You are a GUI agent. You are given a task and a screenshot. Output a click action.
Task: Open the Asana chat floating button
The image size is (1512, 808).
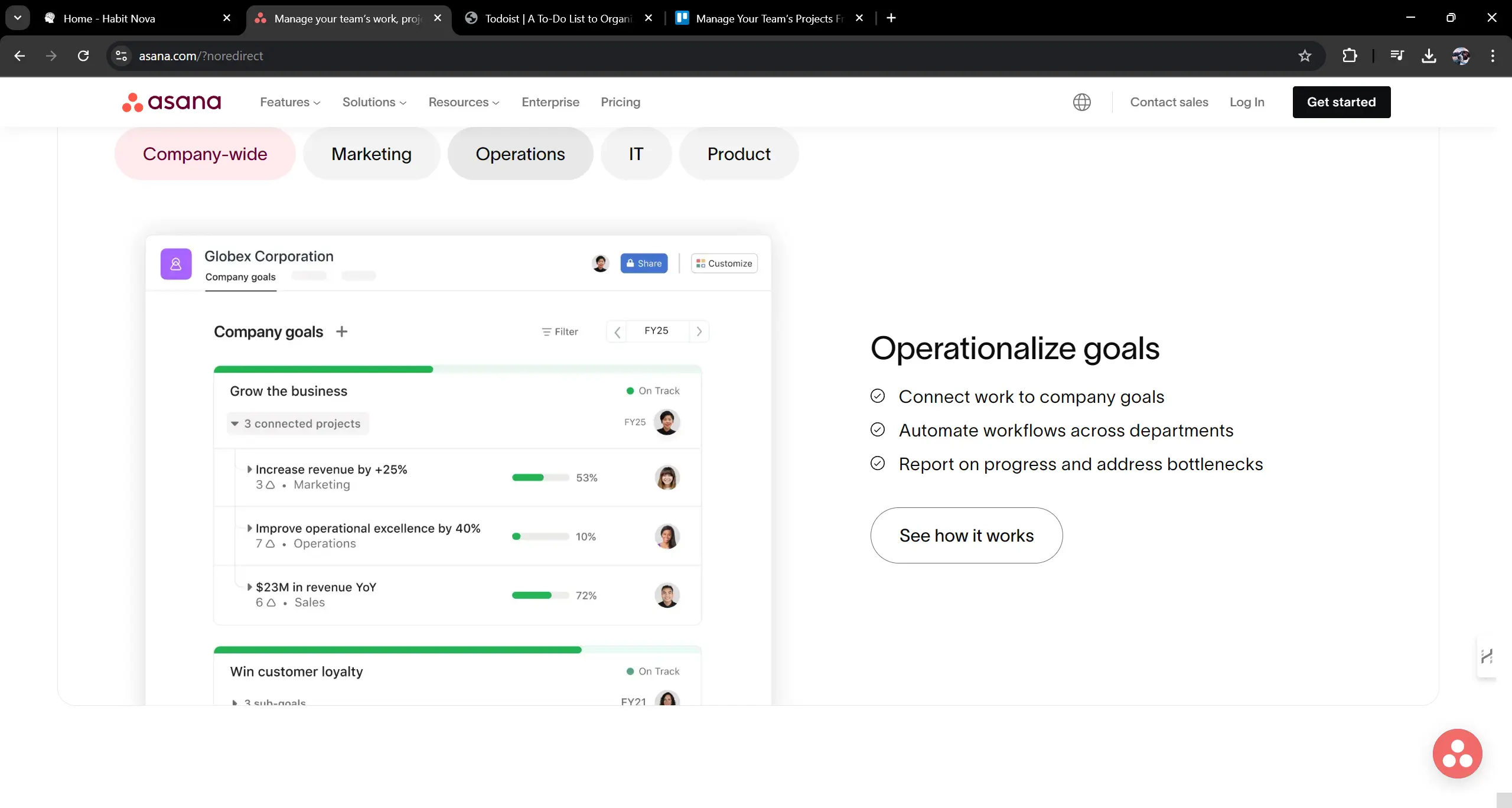[1457, 754]
